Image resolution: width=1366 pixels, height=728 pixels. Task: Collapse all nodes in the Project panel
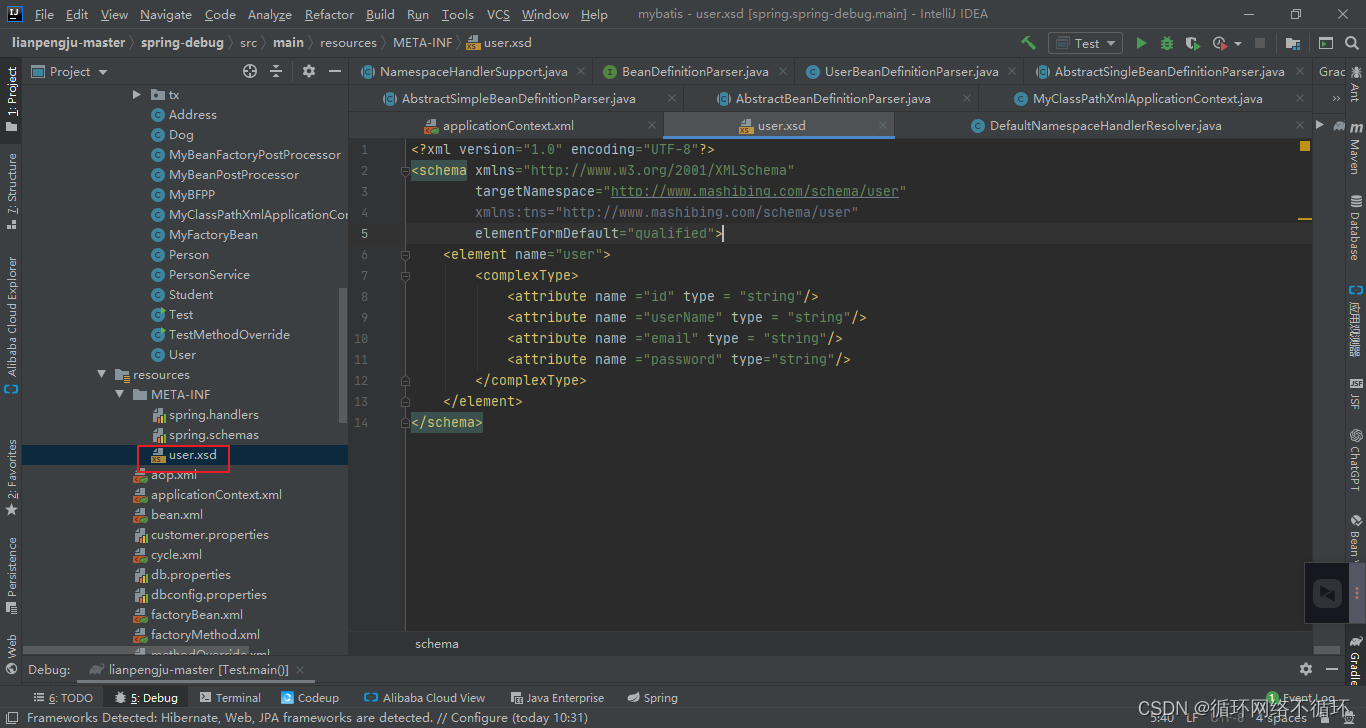[x=278, y=71]
